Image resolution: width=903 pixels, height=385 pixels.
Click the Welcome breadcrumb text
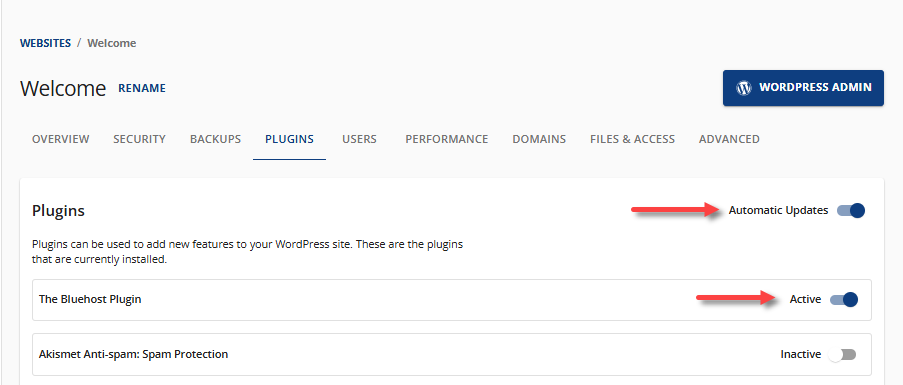click(112, 43)
